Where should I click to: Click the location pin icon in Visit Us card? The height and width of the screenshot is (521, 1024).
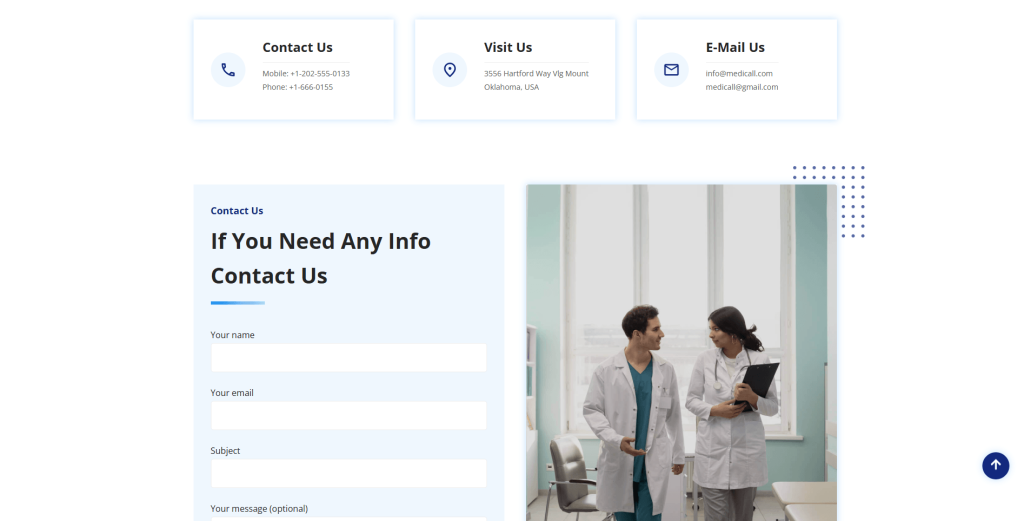tap(449, 70)
